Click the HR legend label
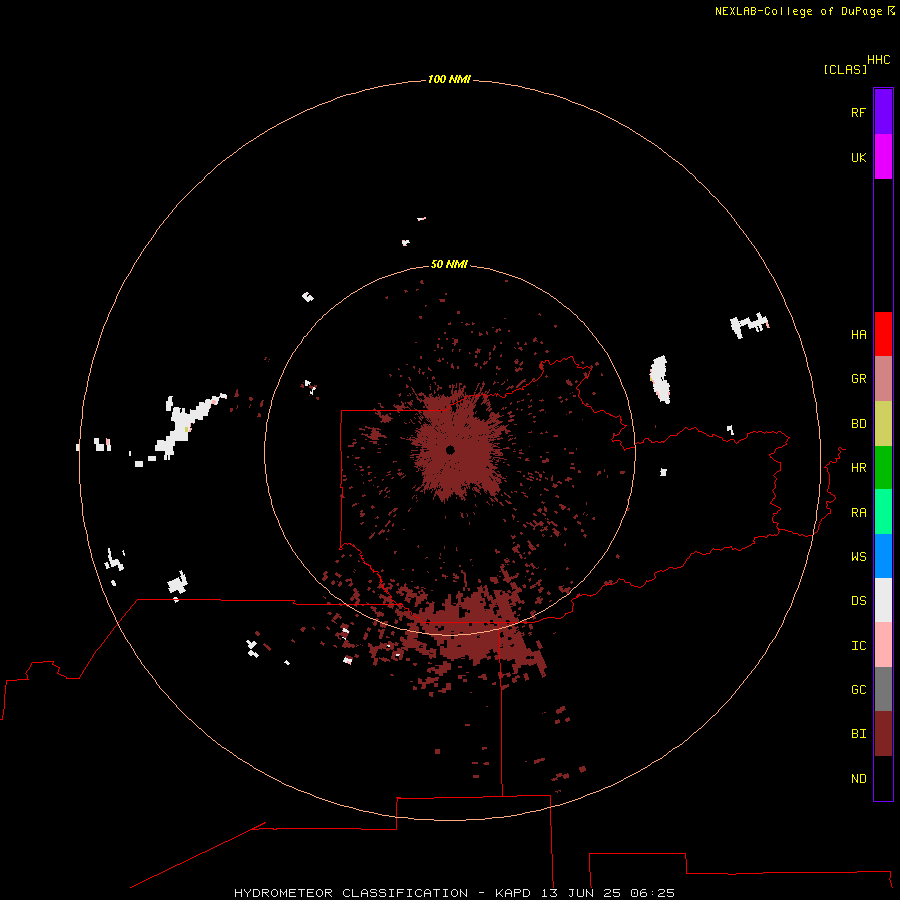 (858, 468)
